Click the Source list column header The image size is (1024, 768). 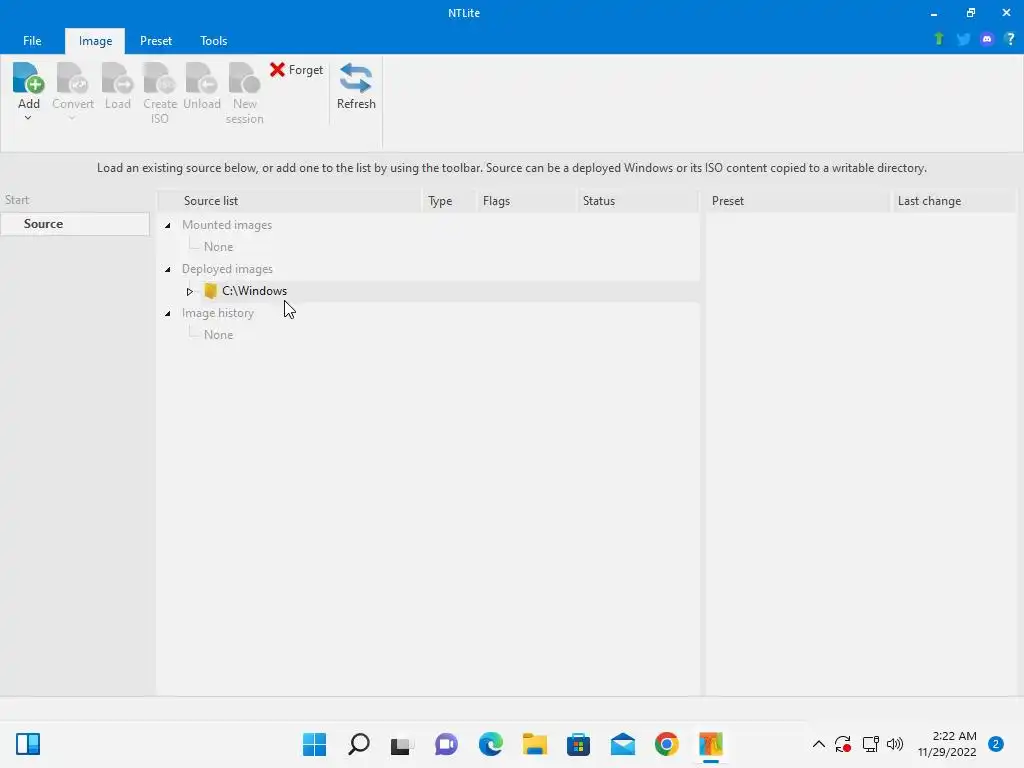pyautogui.click(x=290, y=200)
